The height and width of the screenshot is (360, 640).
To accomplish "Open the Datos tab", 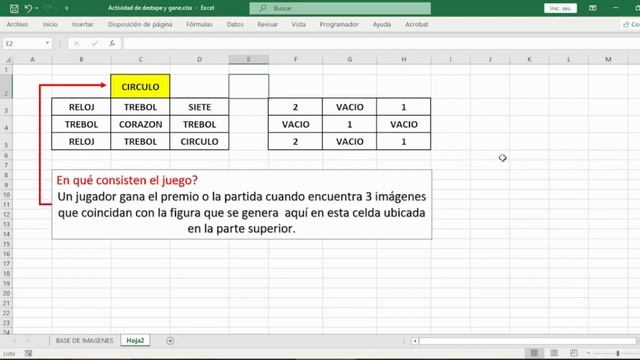I will (x=235, y=24).
